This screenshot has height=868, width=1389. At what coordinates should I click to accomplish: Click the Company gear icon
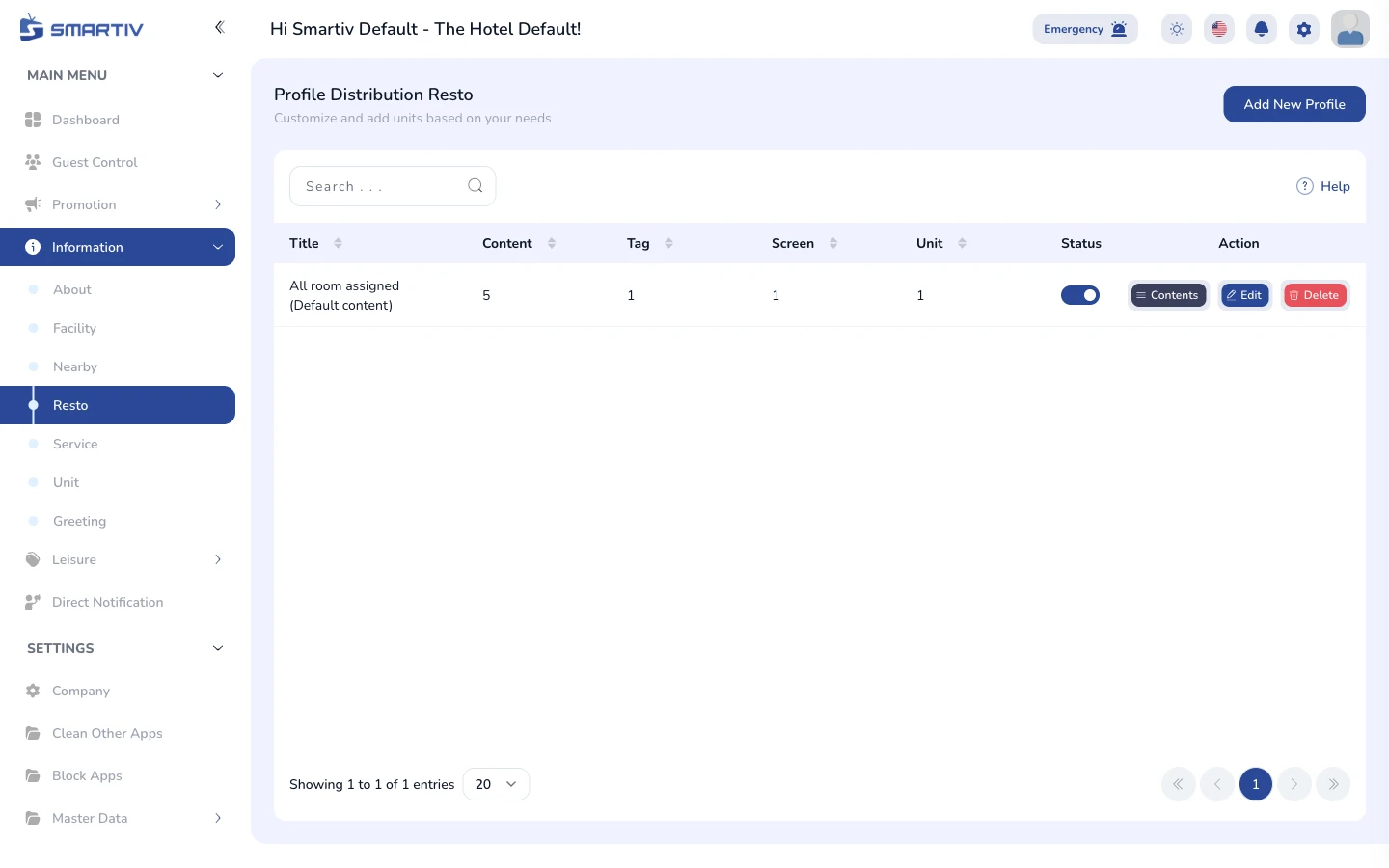(x=33, y=691)
